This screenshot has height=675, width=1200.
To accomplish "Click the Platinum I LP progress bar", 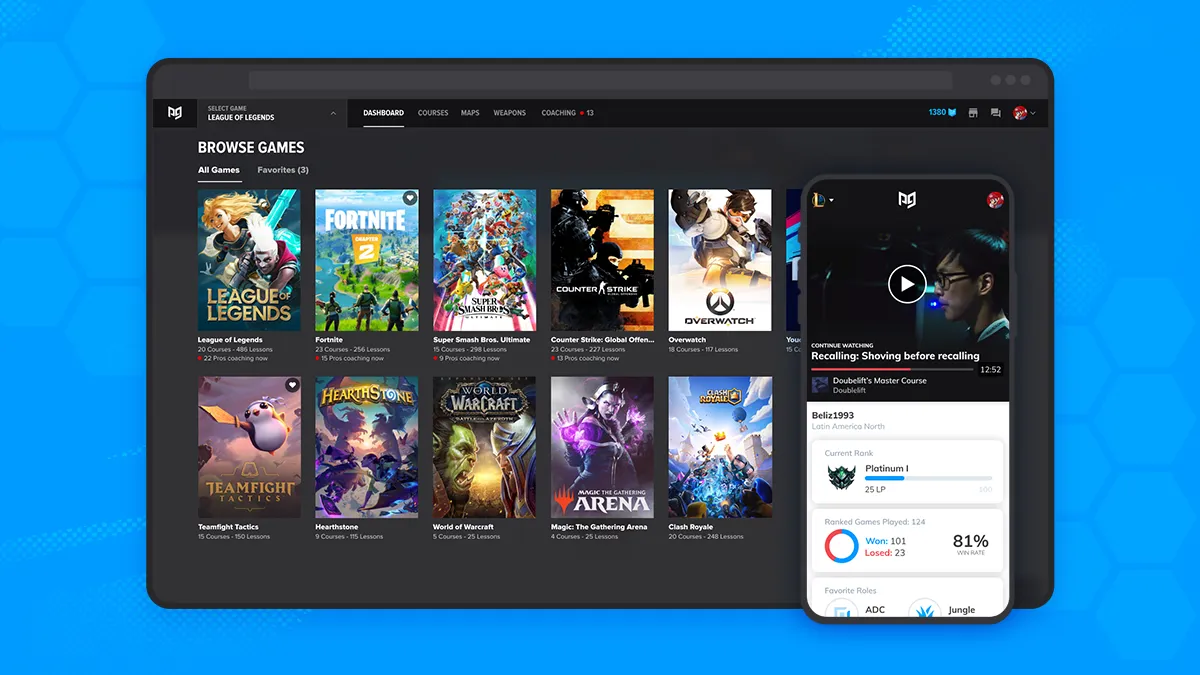I will 928,478.
